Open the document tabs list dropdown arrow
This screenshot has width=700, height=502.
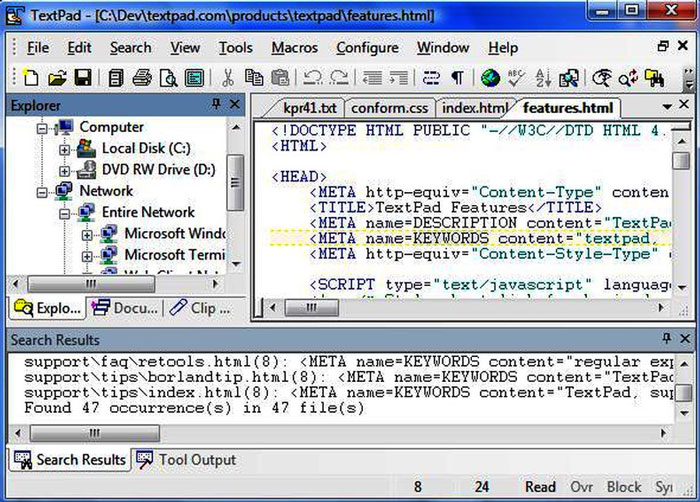point(667,107)
